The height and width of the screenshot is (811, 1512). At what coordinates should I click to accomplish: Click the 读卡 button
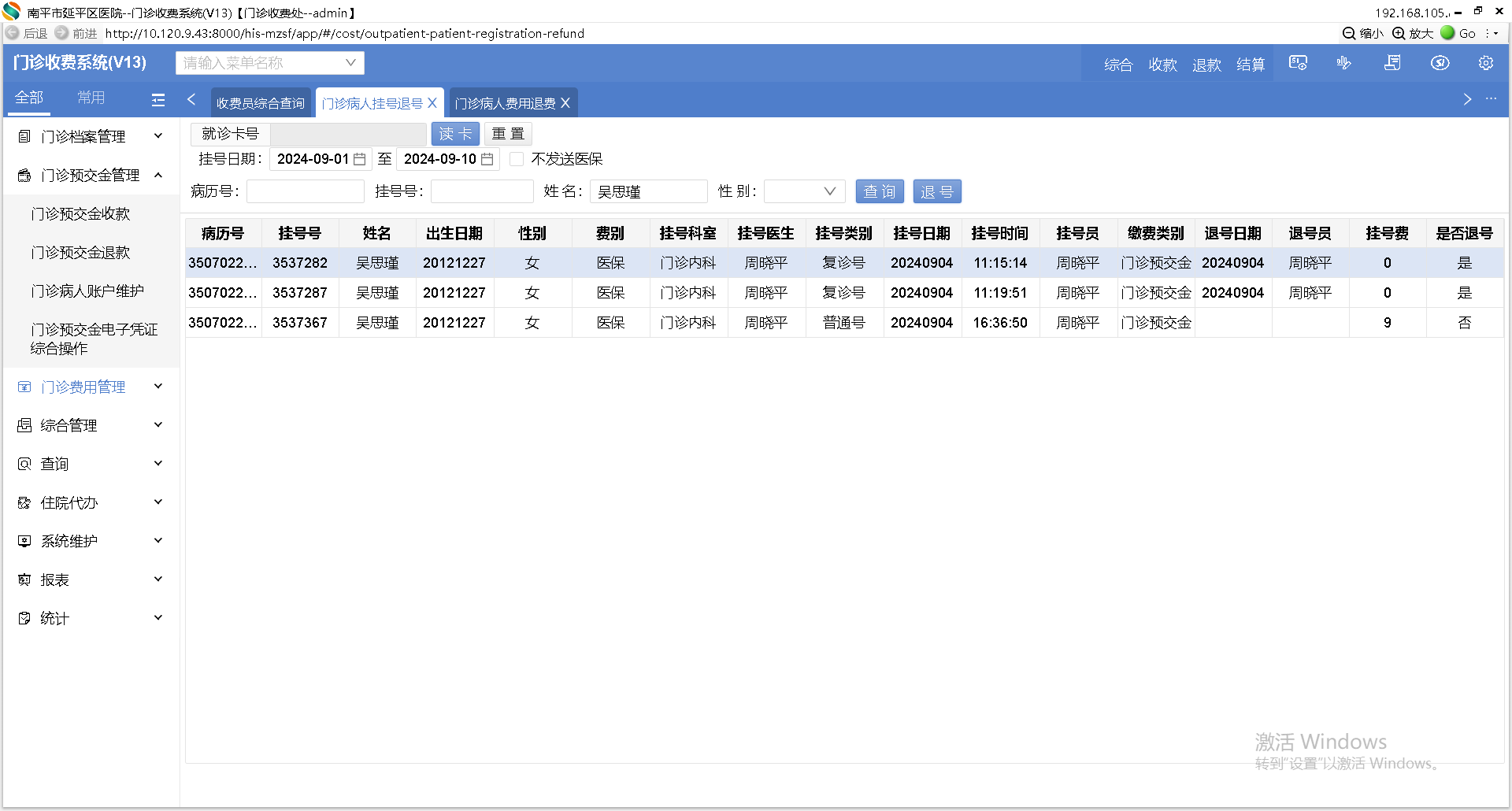455,134
